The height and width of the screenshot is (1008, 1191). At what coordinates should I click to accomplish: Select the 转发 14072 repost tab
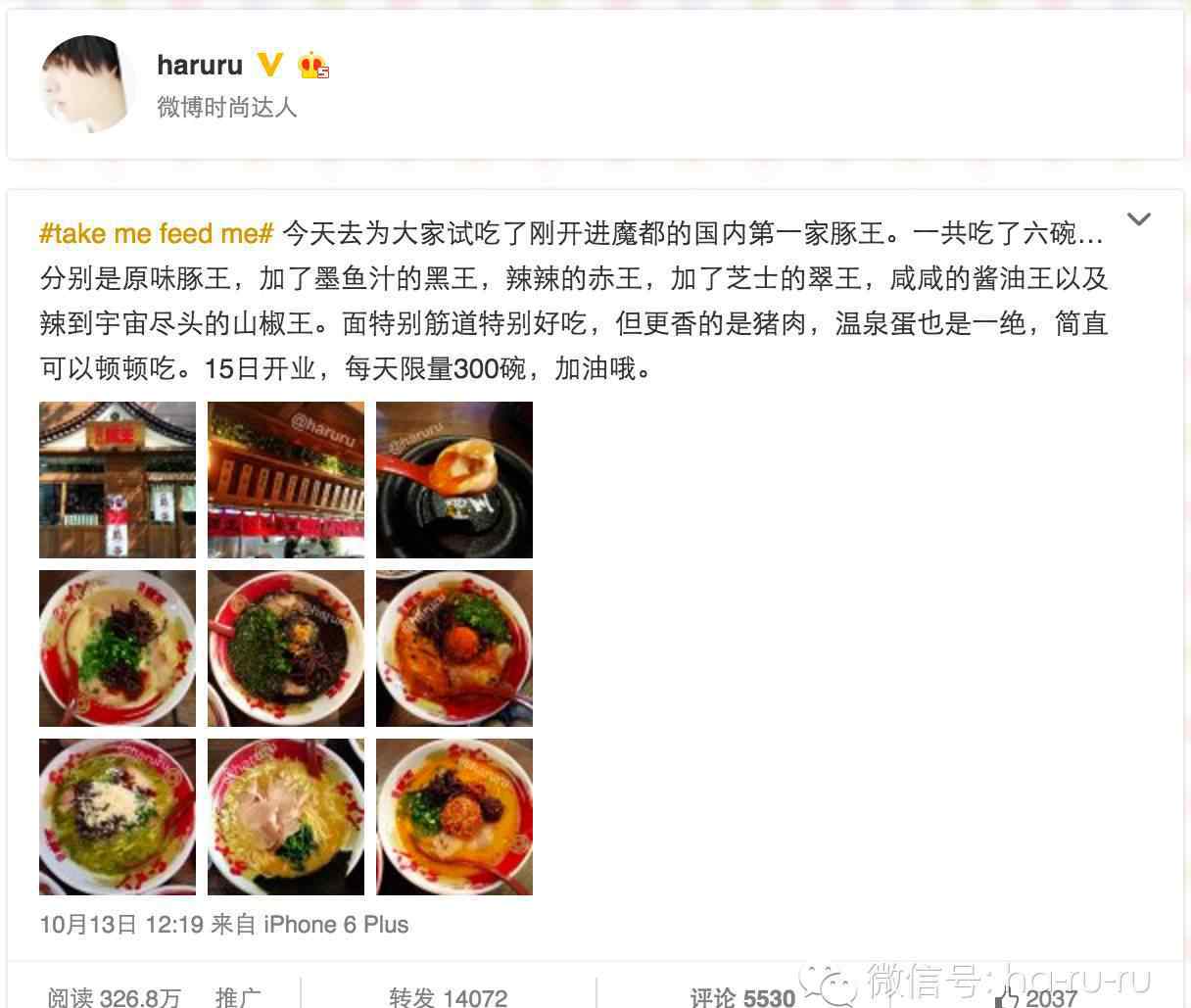(449, 997)
